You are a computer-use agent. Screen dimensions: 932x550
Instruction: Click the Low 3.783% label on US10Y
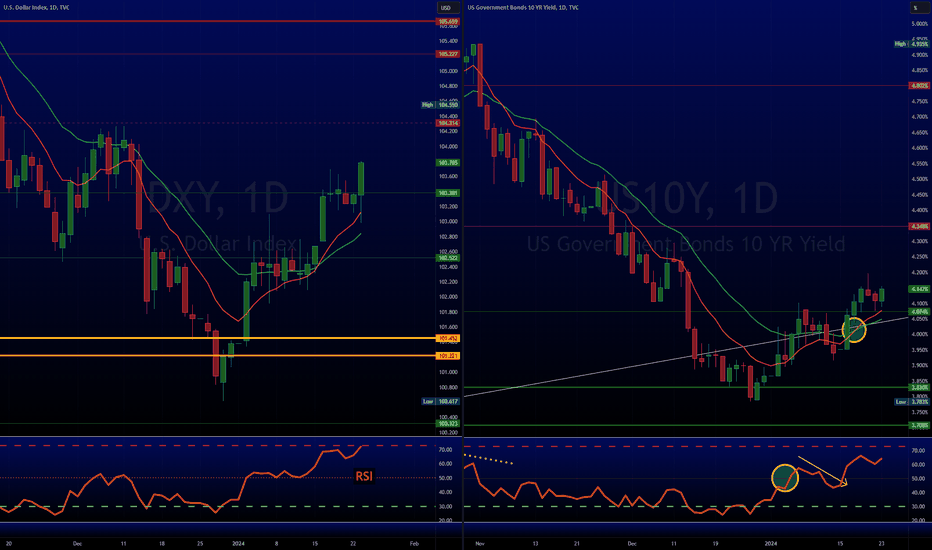pyautogui.click(x=912, y=402)
